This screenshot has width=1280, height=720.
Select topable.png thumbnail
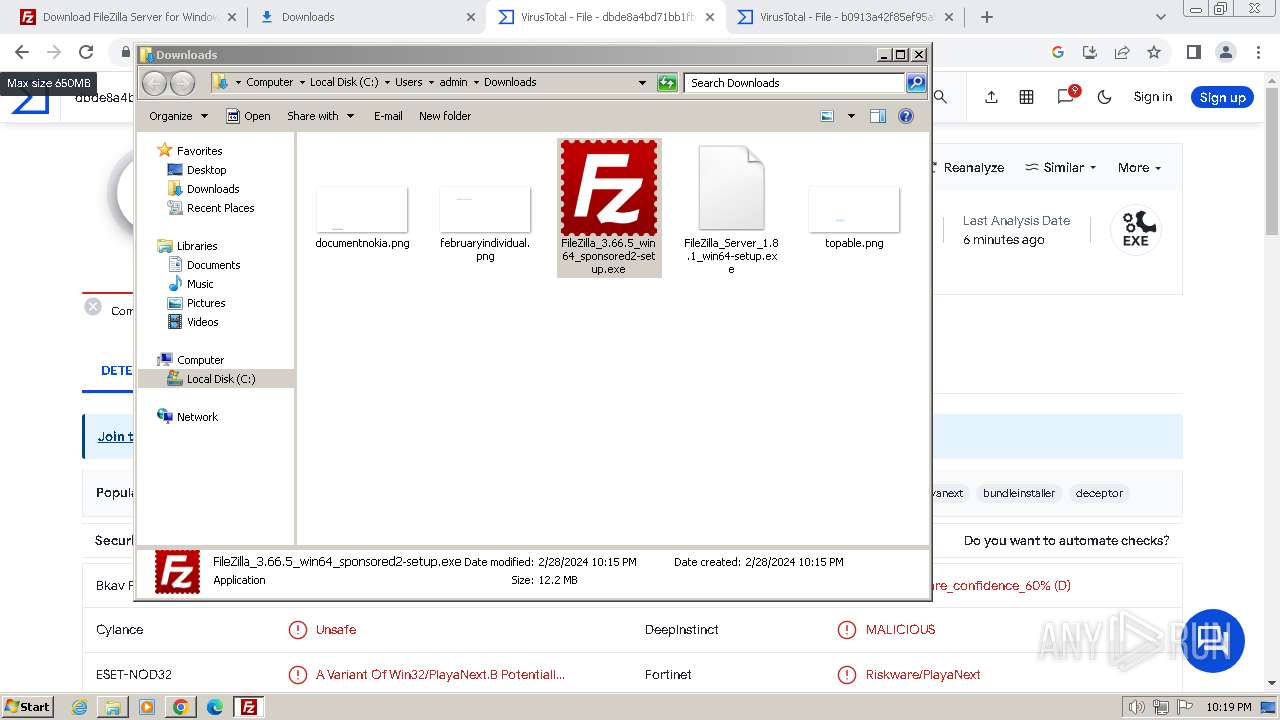854,209
